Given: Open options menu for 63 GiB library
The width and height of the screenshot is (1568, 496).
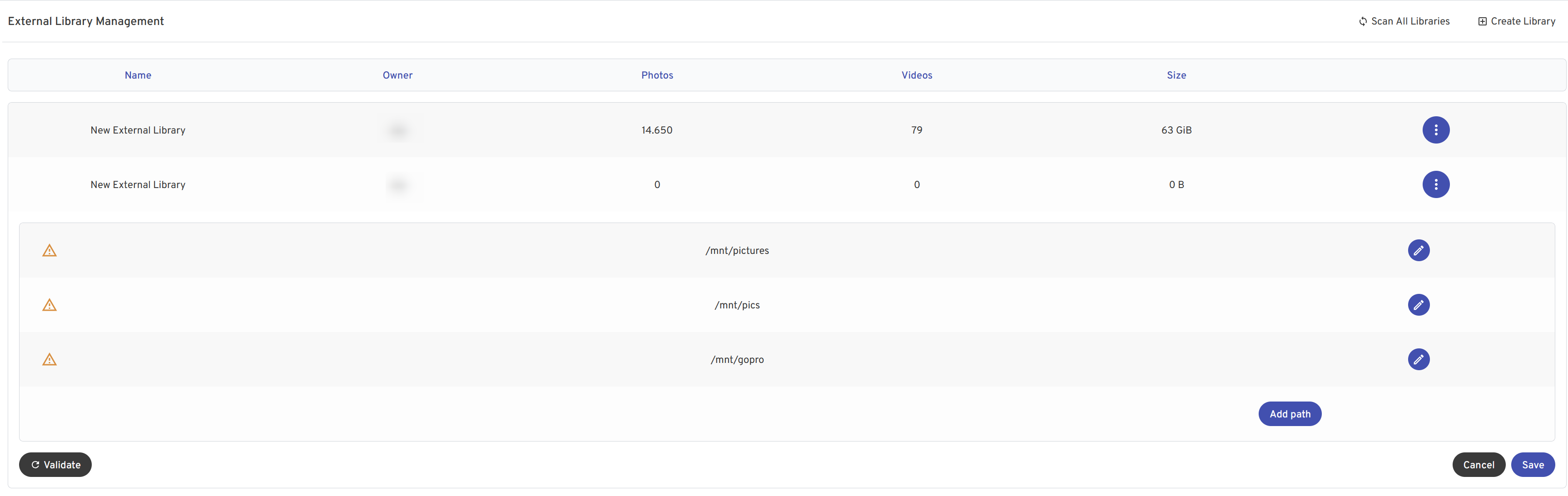Looking at the screenshot, I should (1435, 129).
